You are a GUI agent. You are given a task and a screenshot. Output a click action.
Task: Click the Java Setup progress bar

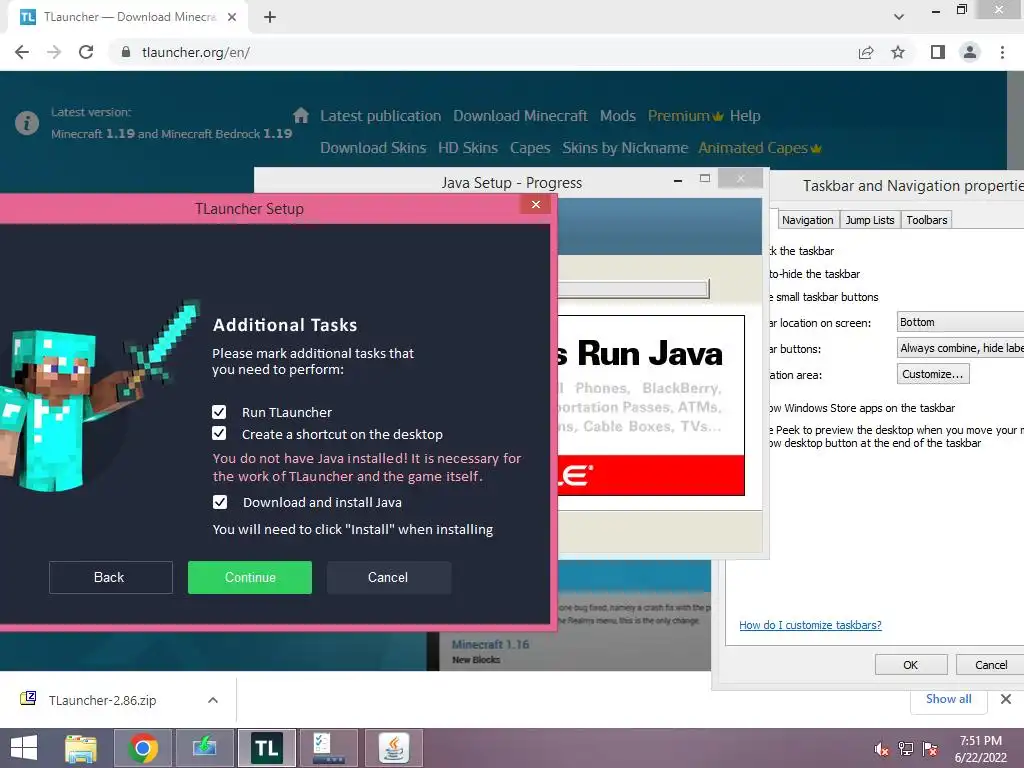(x=633, y=289)
